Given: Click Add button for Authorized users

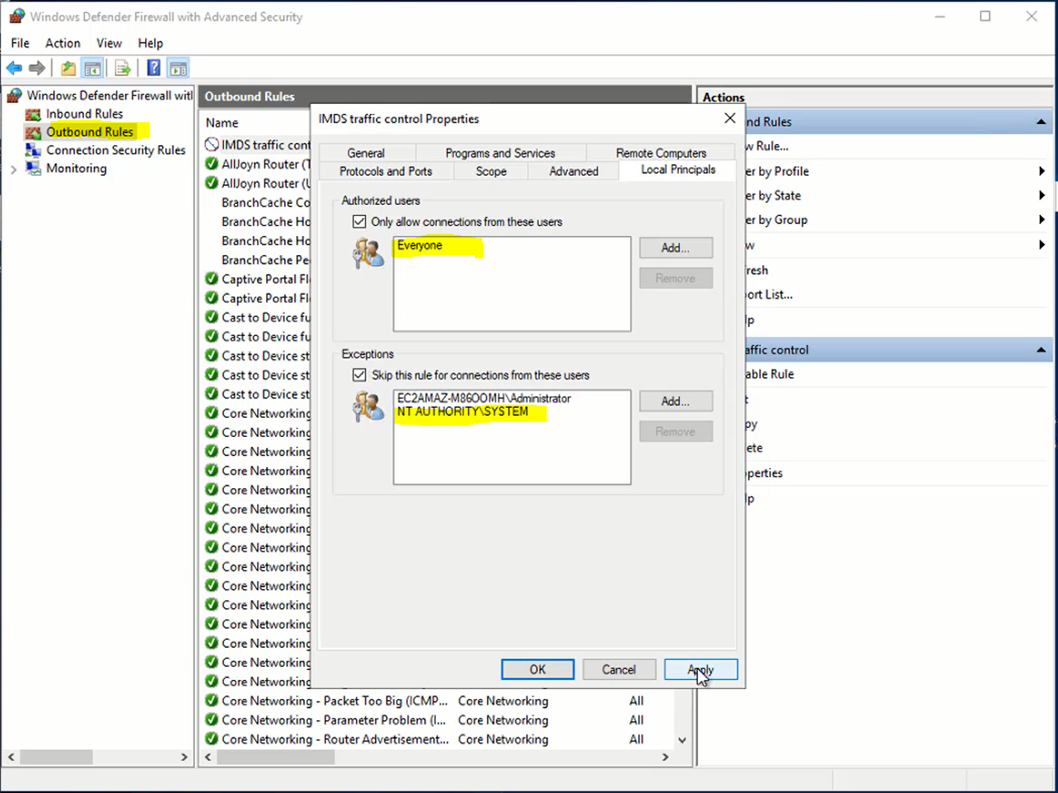Looking at the screenshot, I should coord(675,248).
